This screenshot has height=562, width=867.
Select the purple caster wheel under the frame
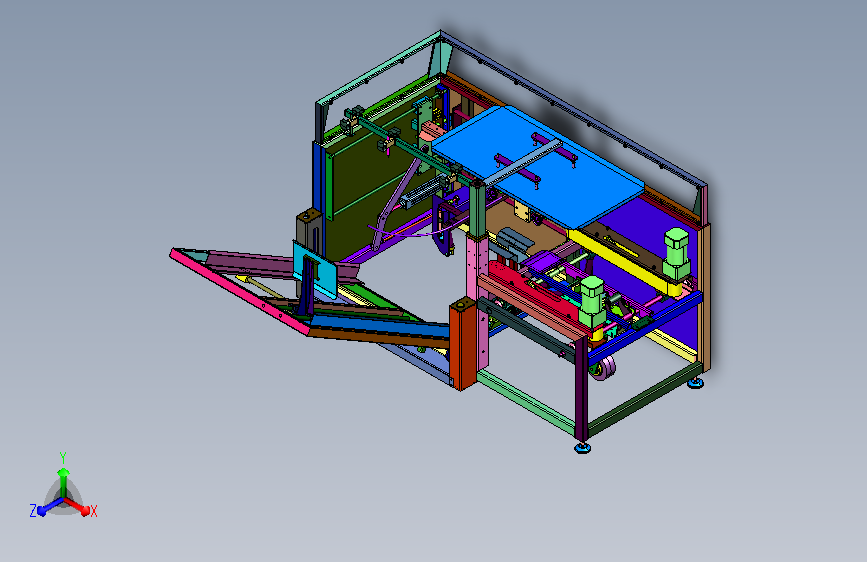[603, 368]
